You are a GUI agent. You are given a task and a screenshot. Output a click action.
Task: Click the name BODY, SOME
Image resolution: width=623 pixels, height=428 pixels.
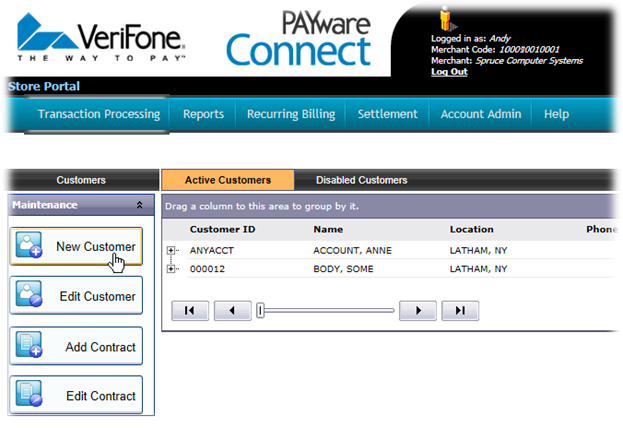click(343, 269)
